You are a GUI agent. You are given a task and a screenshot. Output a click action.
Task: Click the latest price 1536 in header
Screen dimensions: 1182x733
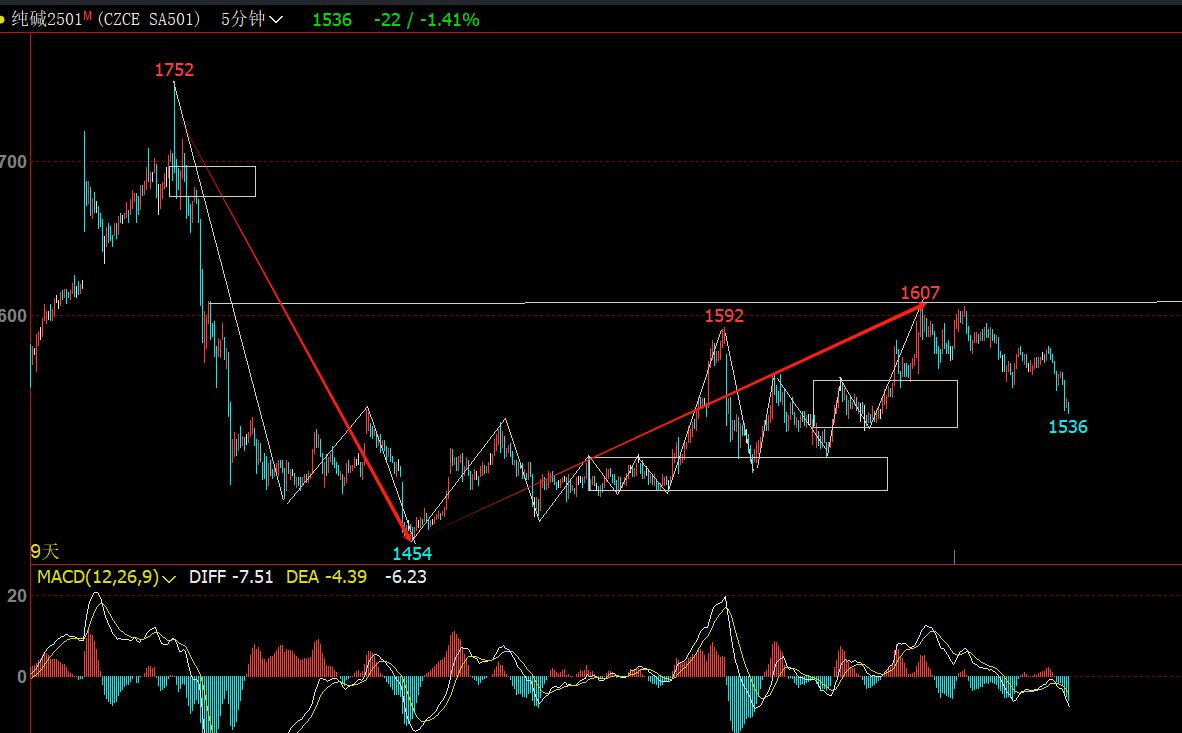click(x=332, y=20)
